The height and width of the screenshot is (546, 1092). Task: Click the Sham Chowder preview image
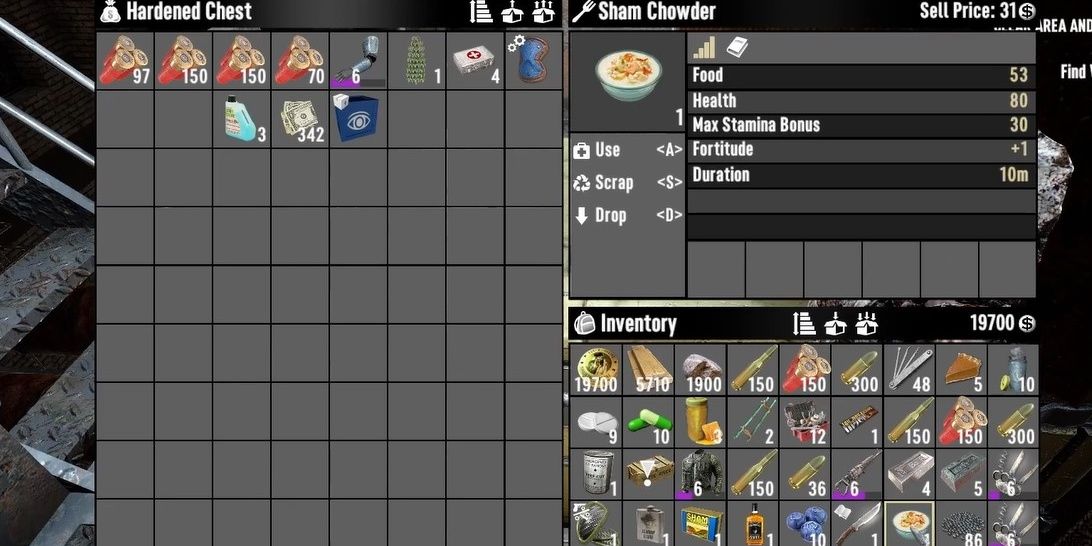tap(628, 75)
